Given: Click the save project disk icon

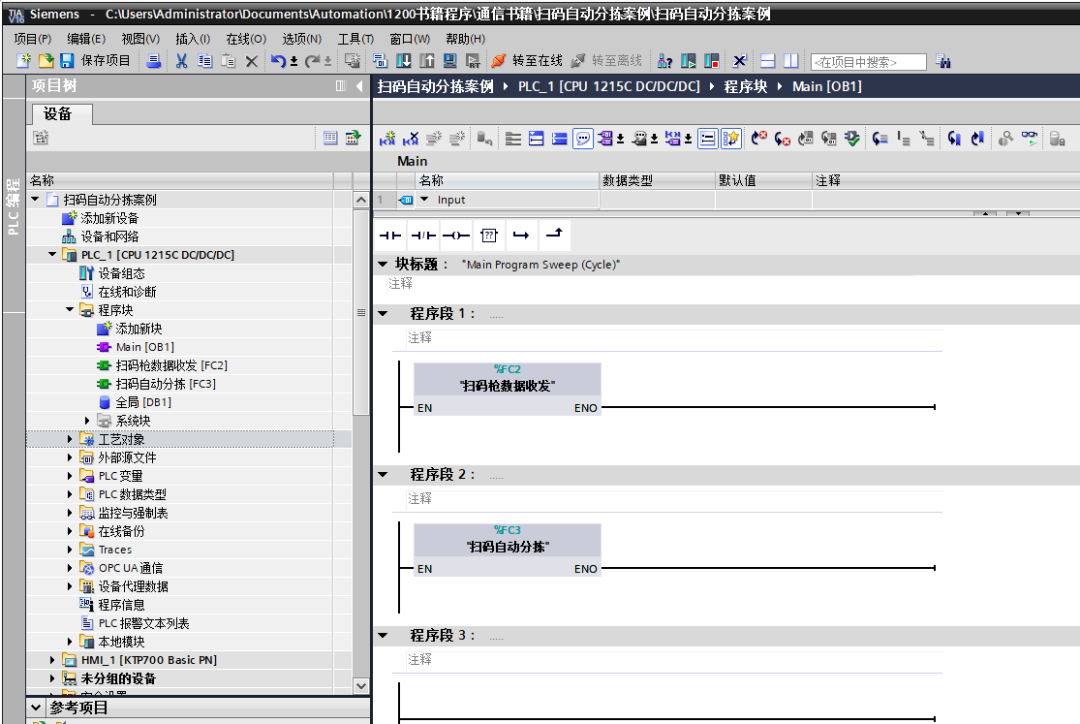Looking at the screenshot, I should (67, 61).
